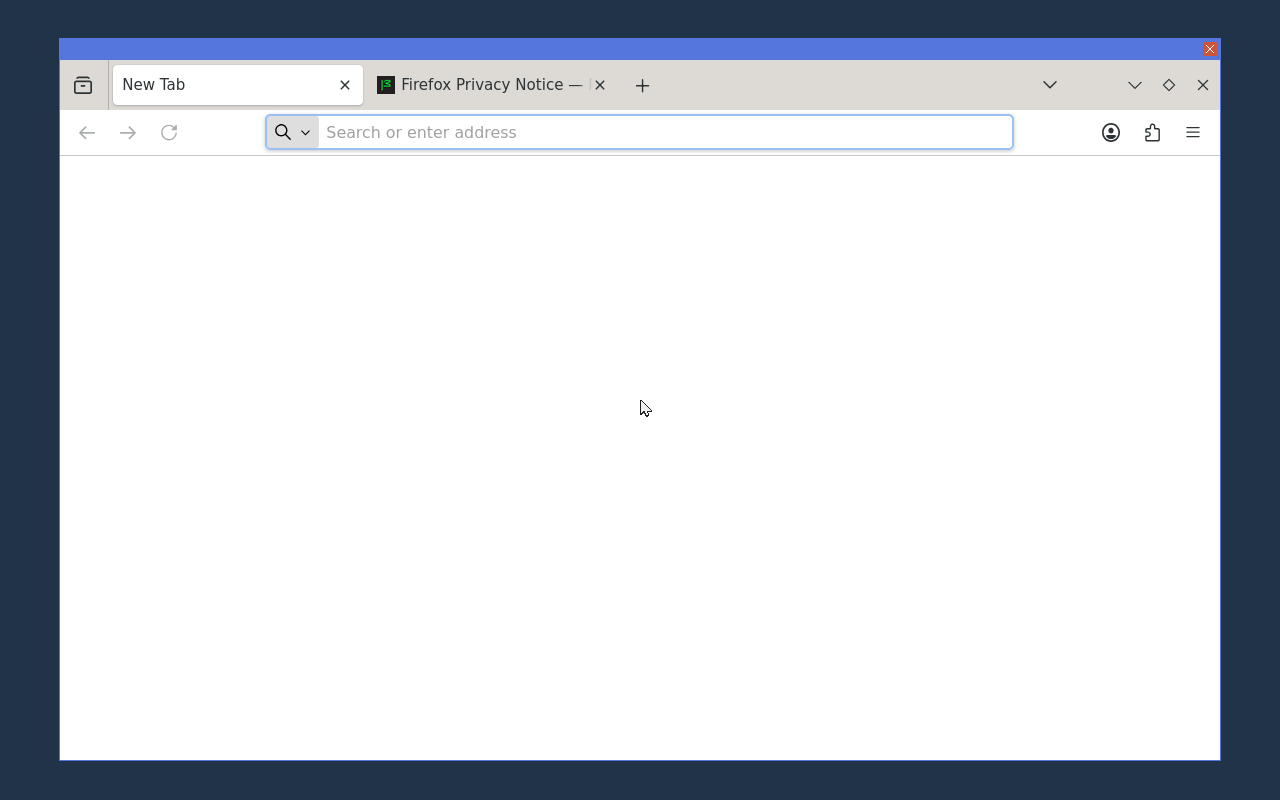Screen dimensions: 1280x800
Task: Open the Firefox account menu
Action: [x=1111, y=132]
